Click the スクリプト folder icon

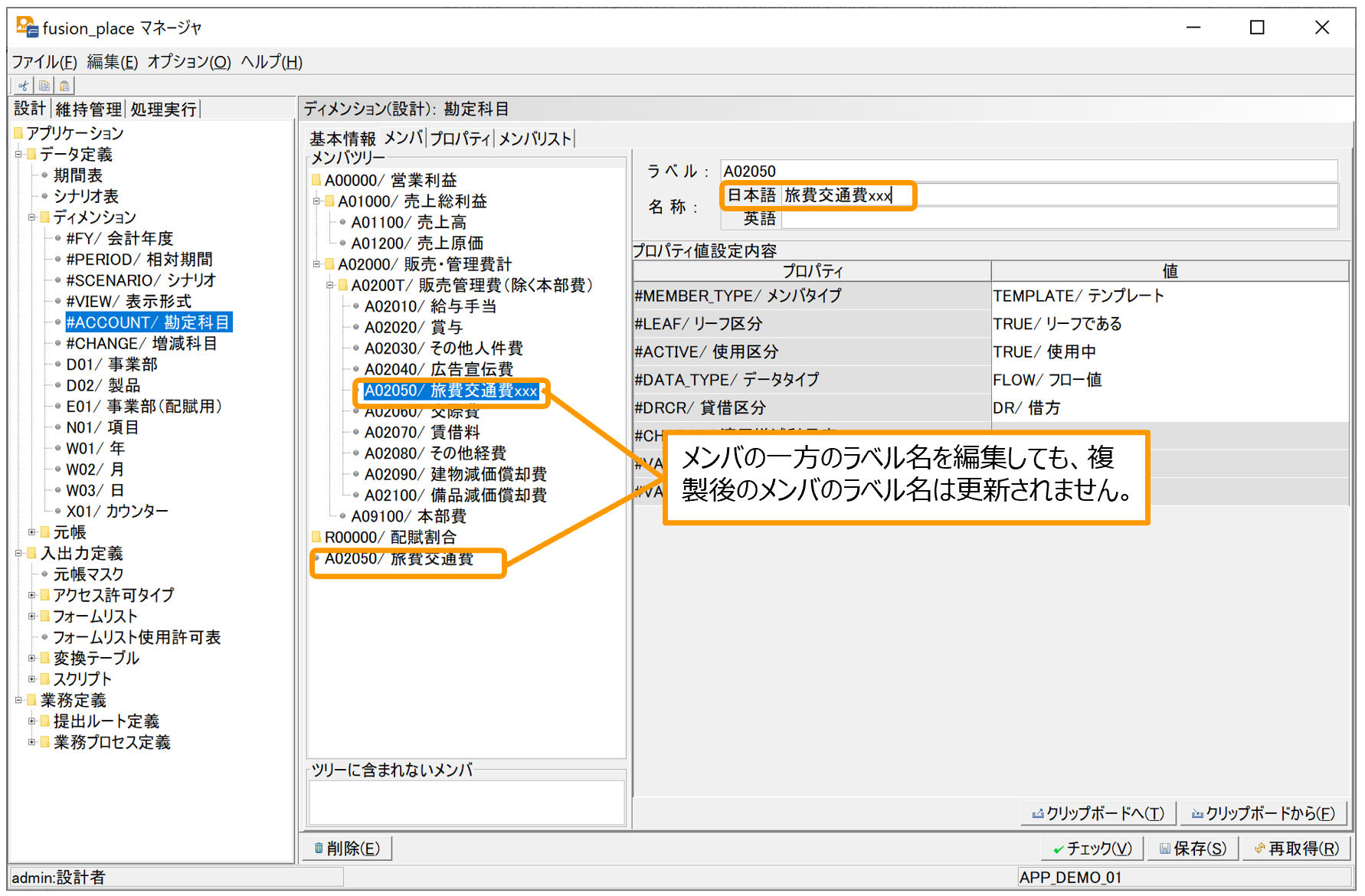coord(45,679)
